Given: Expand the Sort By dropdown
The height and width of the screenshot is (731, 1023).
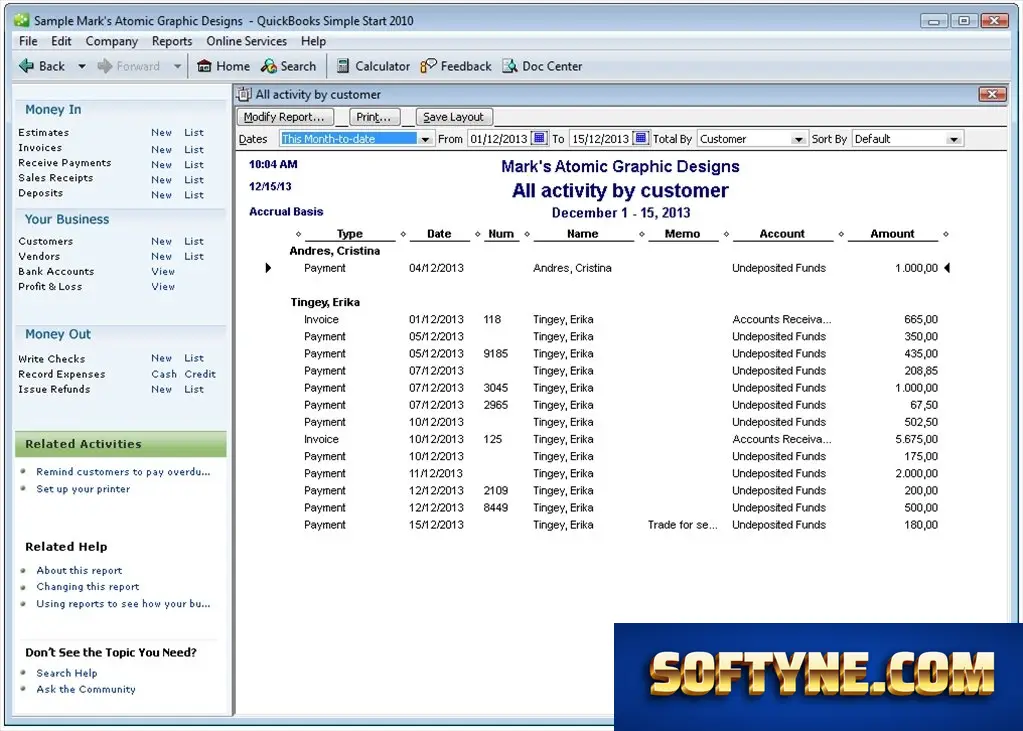Looking at the screenshot, I should tap(954, 139).
